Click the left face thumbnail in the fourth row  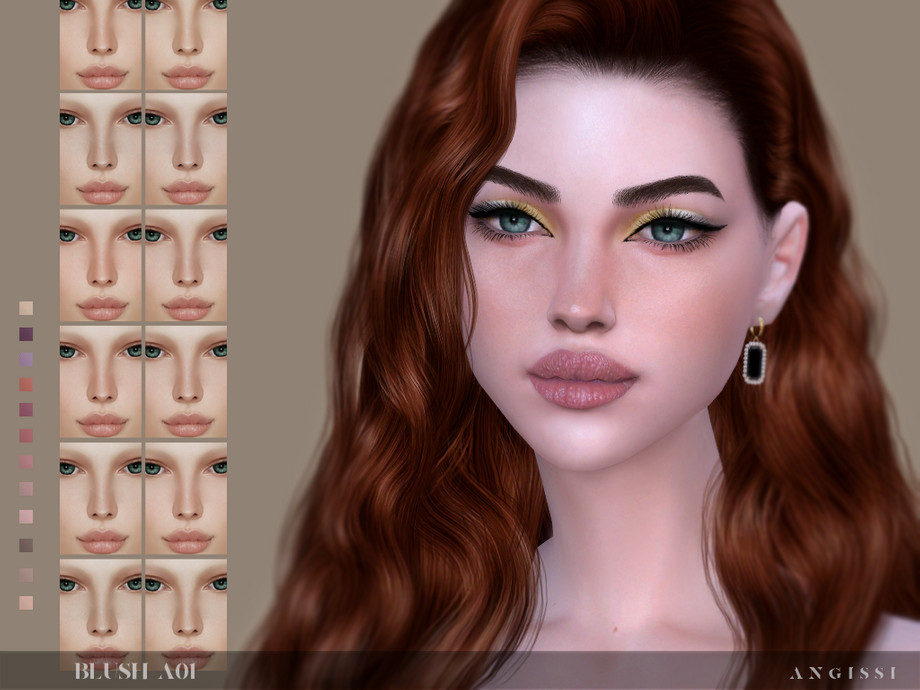tap(101, 382)
